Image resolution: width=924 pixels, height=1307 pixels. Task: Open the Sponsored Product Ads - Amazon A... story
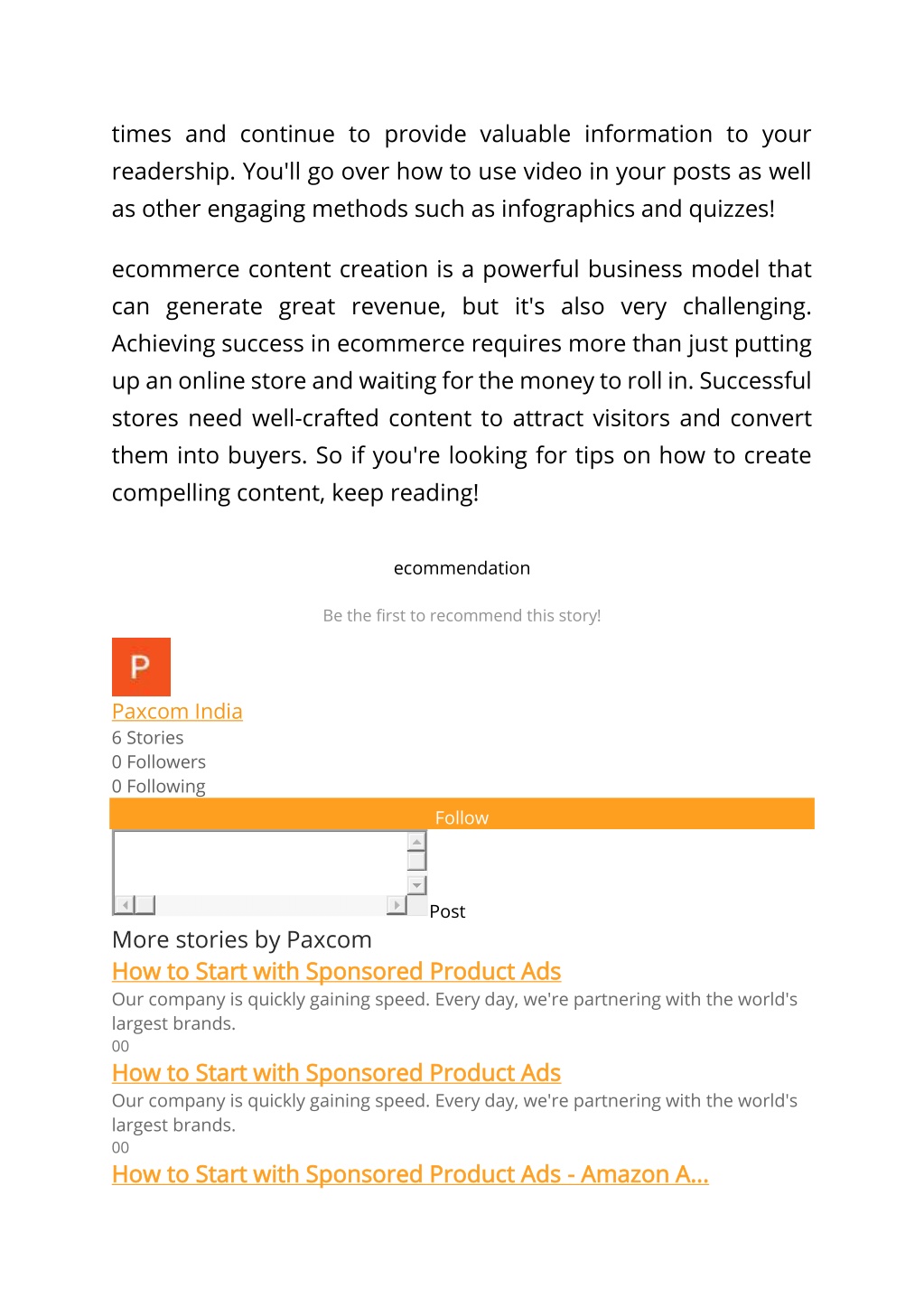click(410, 1174)
